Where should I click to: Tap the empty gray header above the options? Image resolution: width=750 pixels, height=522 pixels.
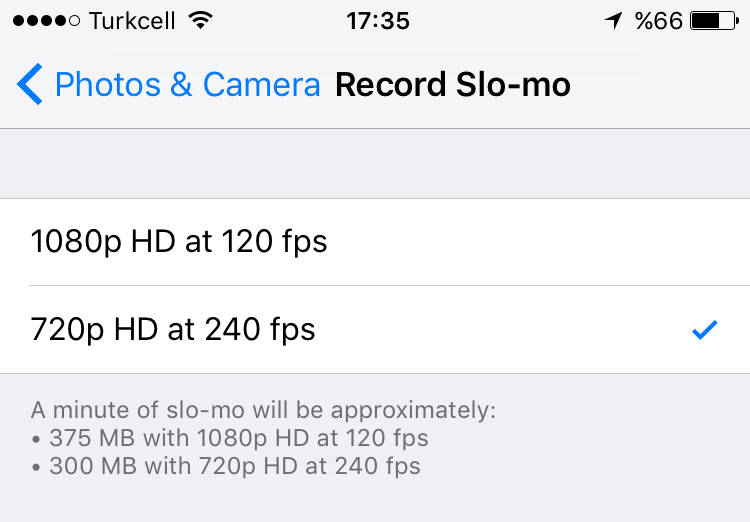tap(375, 164)
